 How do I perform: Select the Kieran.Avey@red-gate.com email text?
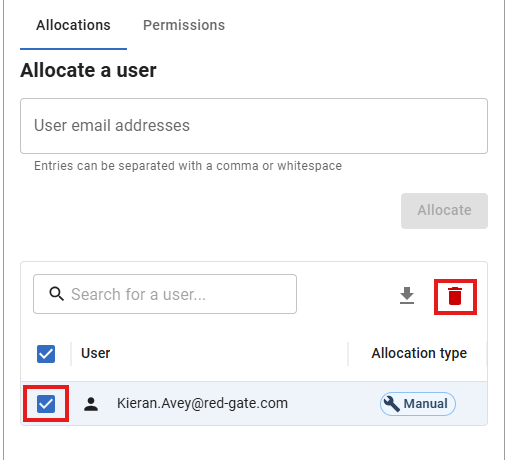pos(202,403)
